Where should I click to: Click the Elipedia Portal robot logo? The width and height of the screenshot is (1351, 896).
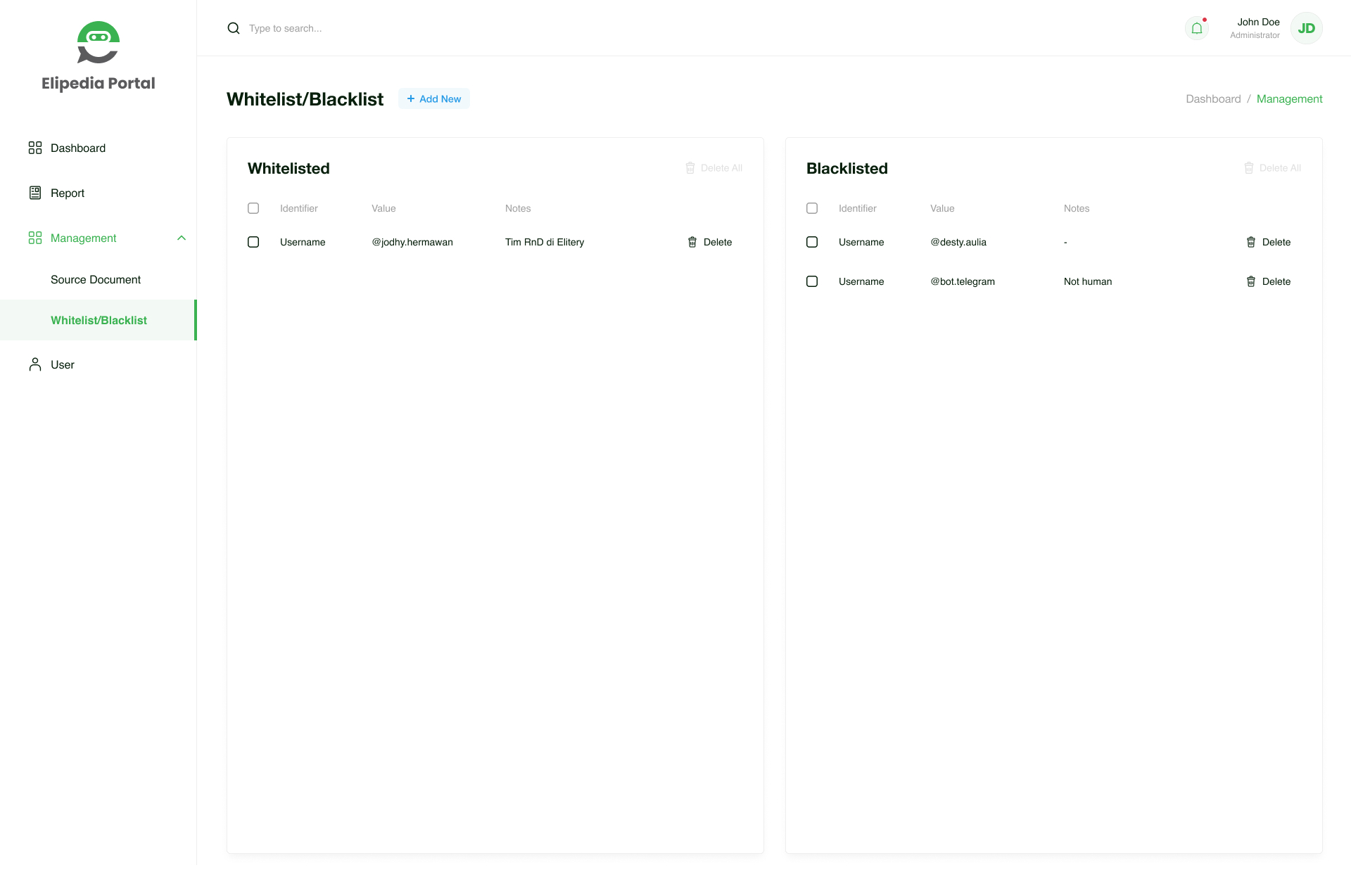pos(99,42)
